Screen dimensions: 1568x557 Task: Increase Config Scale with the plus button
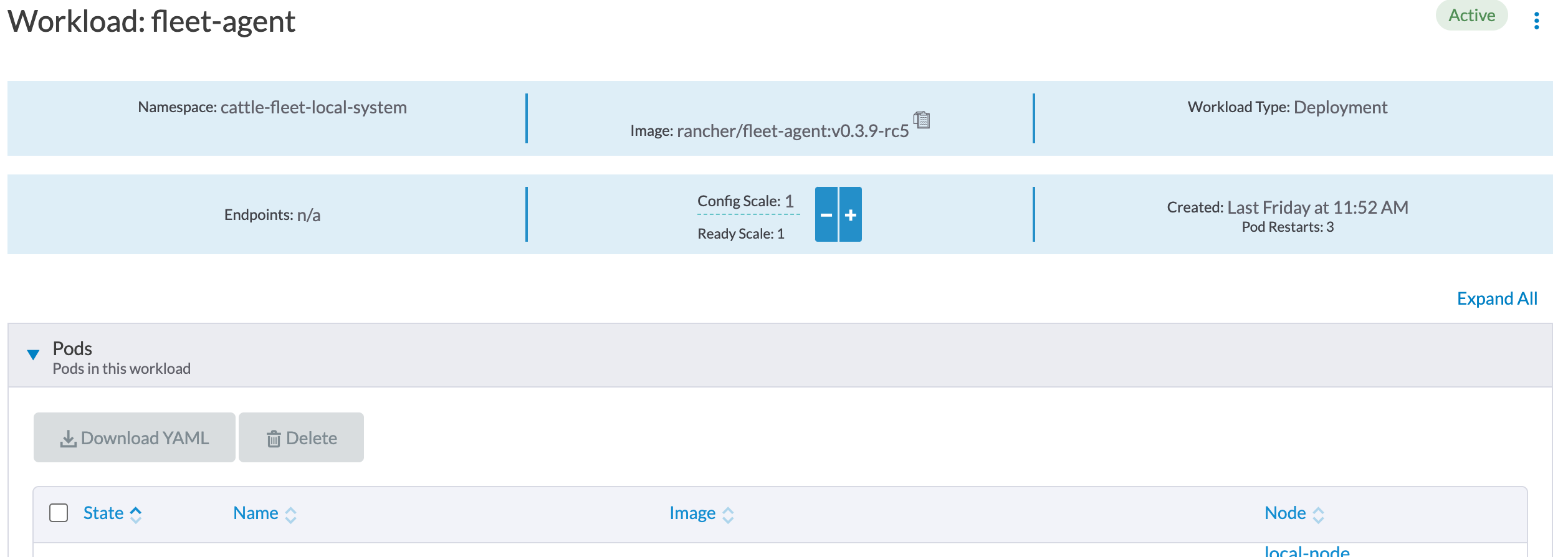coord(850,214)
